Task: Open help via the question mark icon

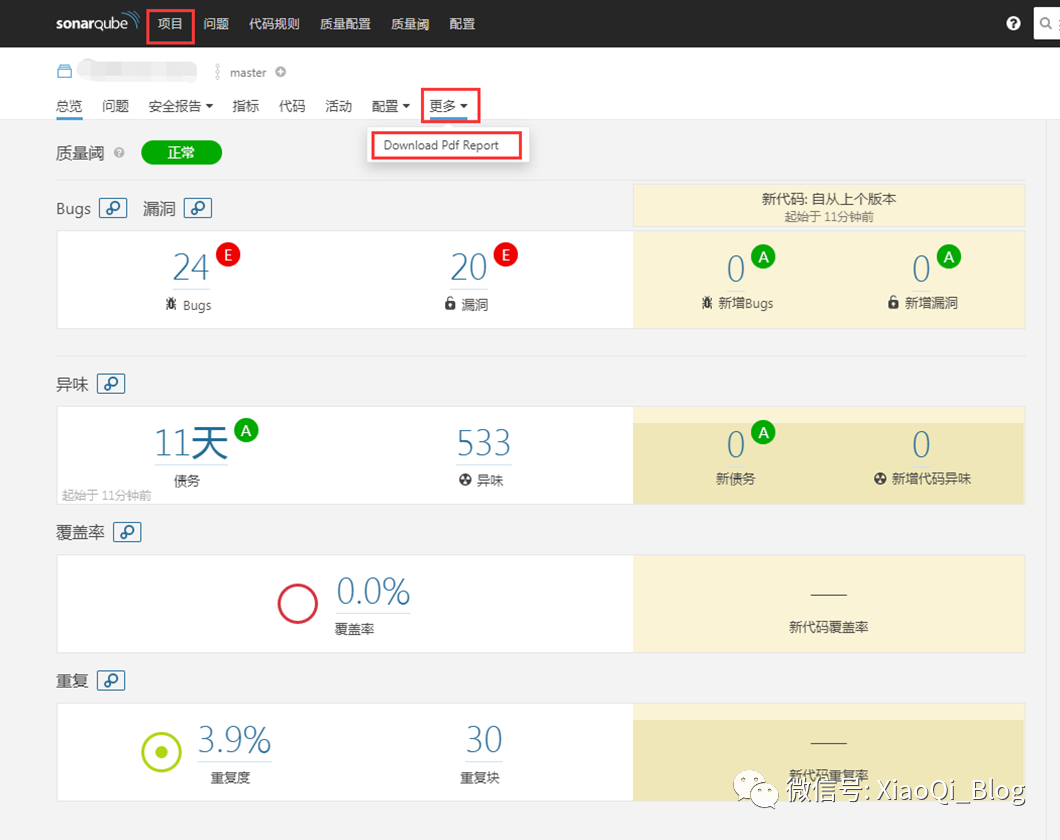Action: click(x=1013, y=23)
